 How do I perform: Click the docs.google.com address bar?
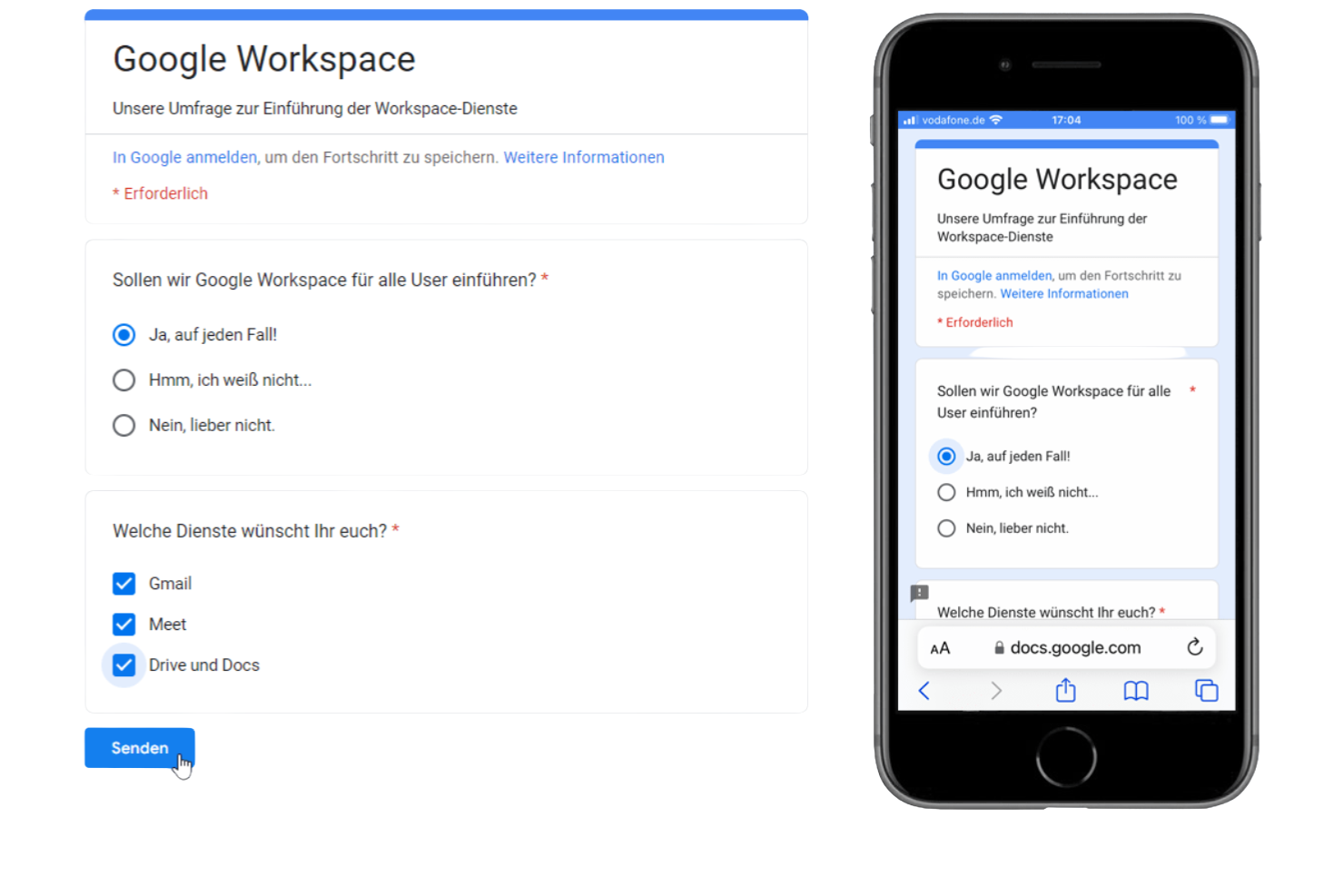1075,647
